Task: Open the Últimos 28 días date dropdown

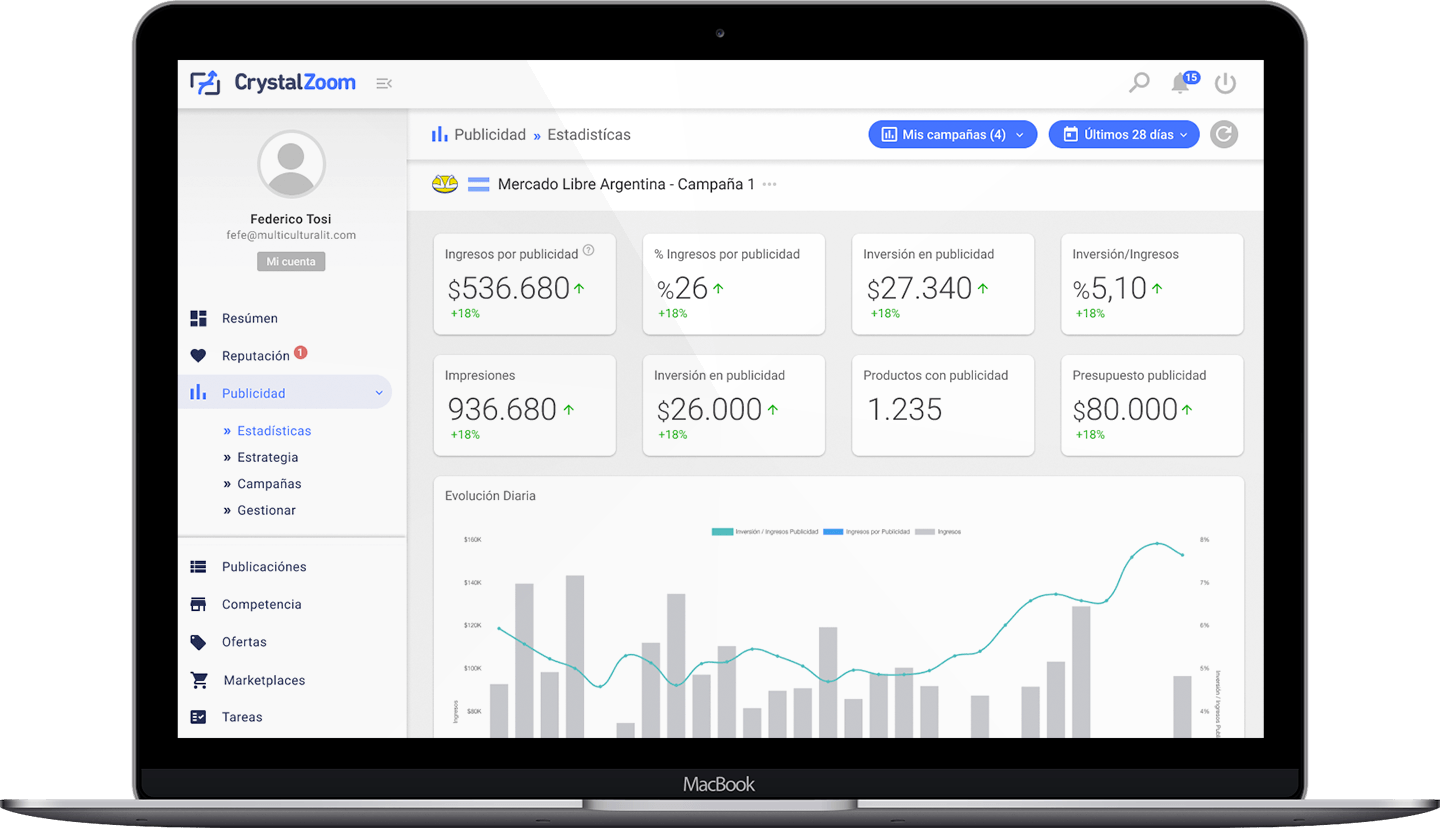Action: tap(1123, 134)
